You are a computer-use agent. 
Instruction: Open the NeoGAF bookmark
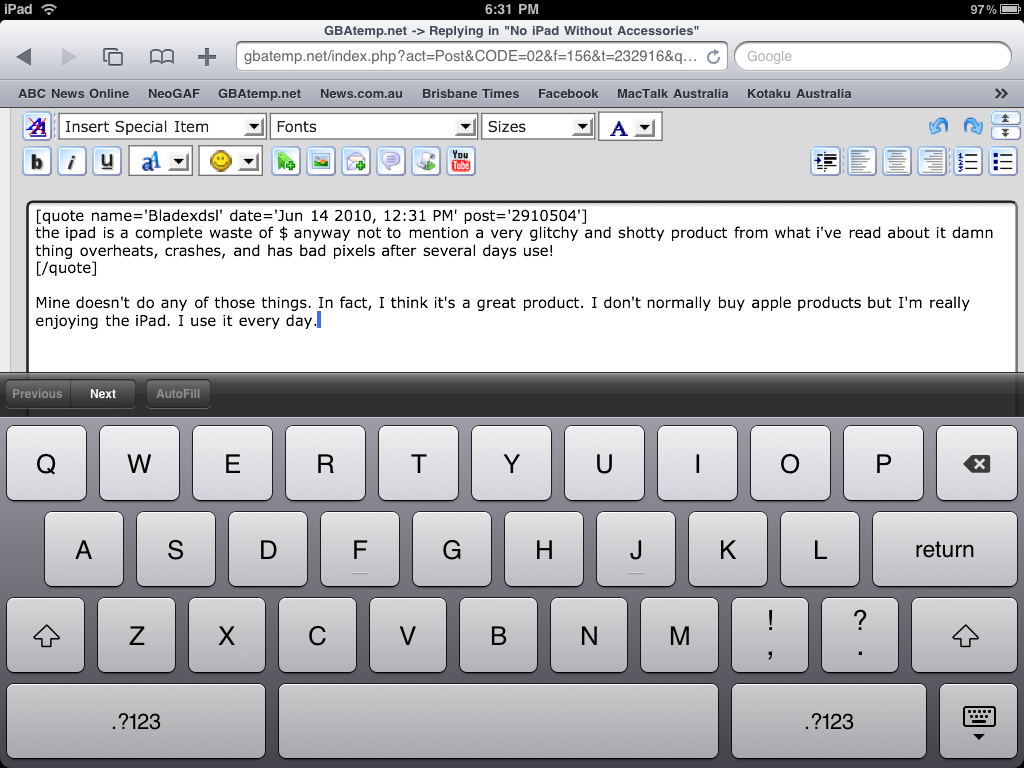174,93
